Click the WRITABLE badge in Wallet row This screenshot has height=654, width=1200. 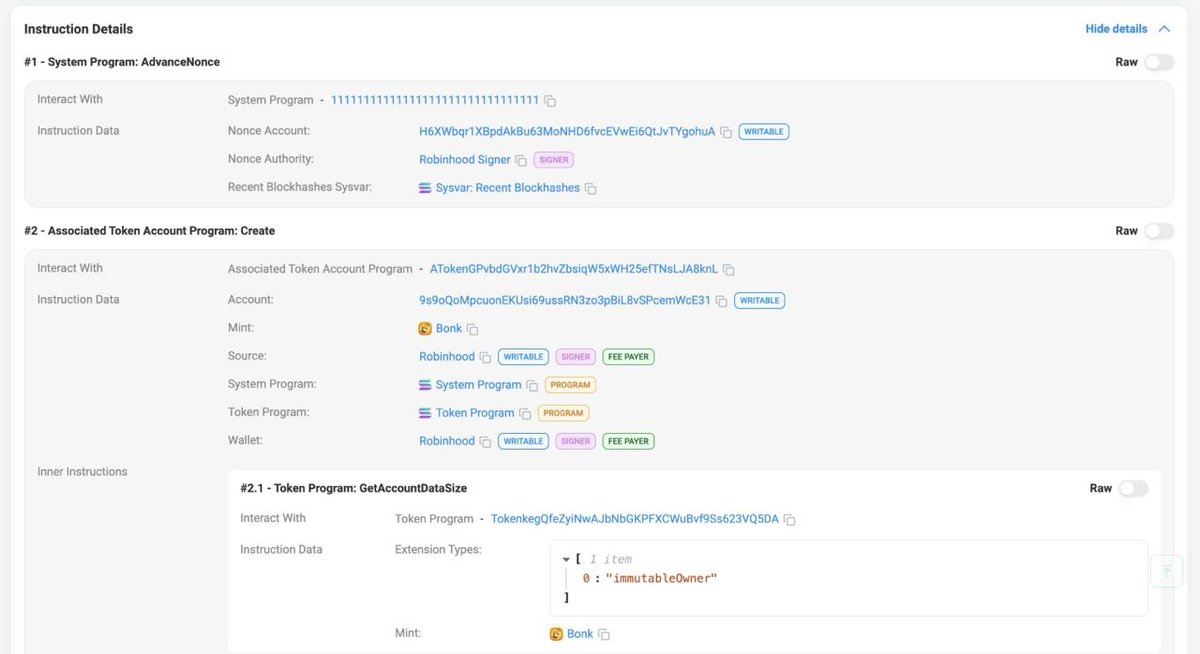pyautogui.click(x=523, y=440)
